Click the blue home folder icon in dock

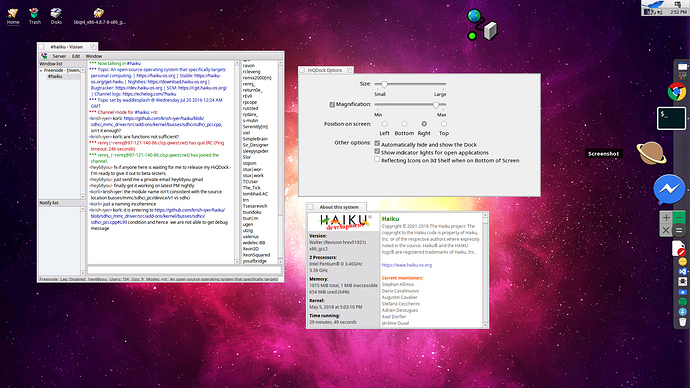(x=683, y=292)
